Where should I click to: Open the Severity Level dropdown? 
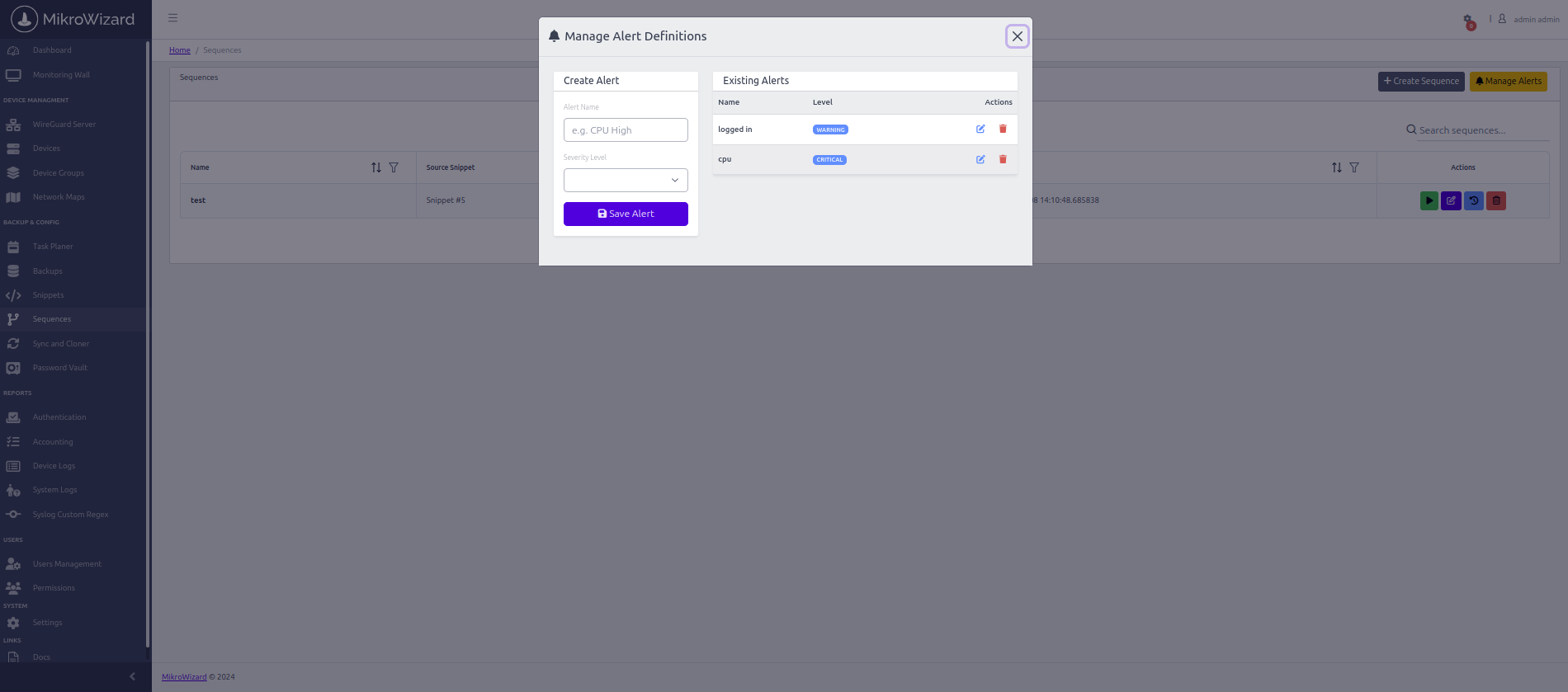click(x=626, y=181)
